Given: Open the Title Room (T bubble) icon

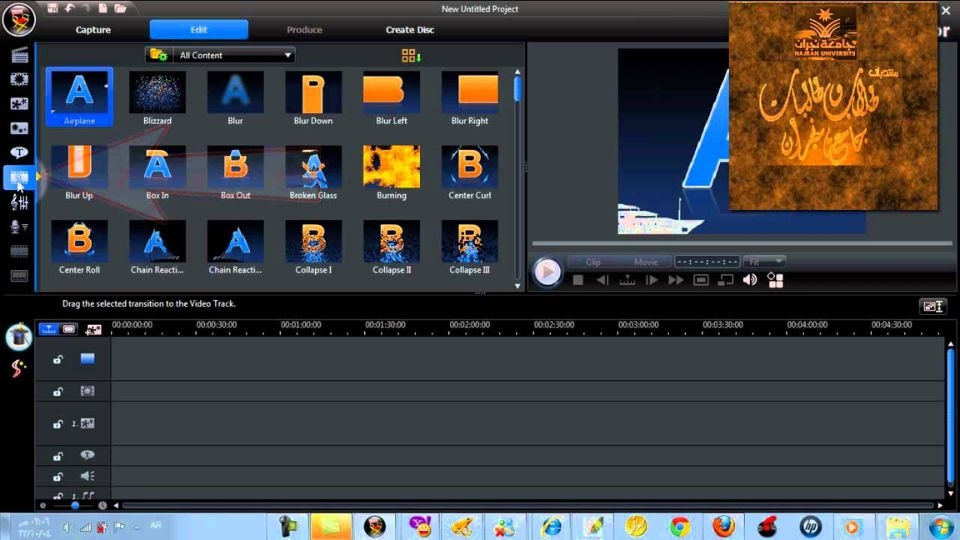Looking at the screenshot, I should pos(19,153).
